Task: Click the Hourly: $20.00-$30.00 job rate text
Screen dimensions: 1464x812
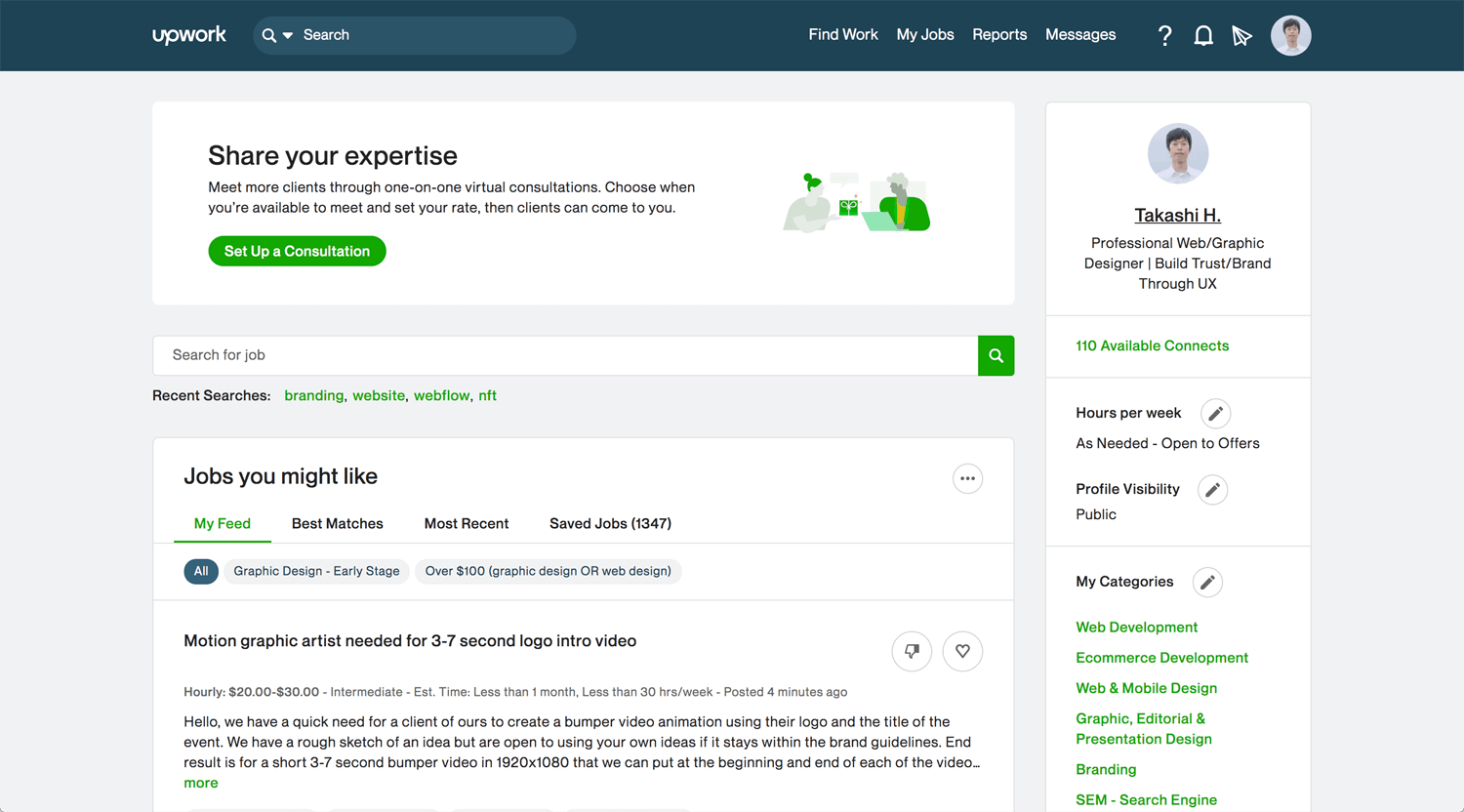Action: pos(251,692)
